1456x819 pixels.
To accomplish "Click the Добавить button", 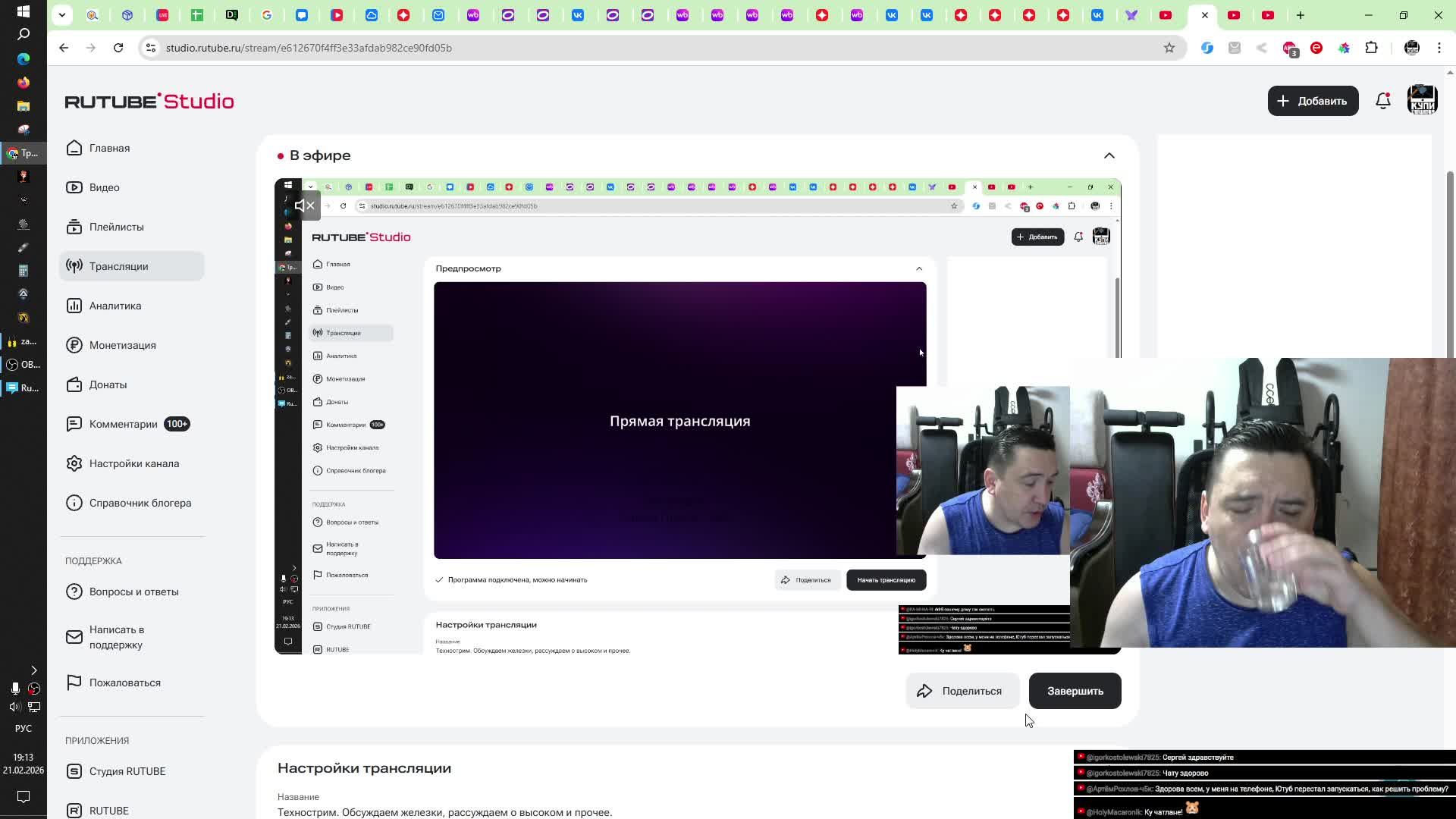I will (x=1313, y=101).
